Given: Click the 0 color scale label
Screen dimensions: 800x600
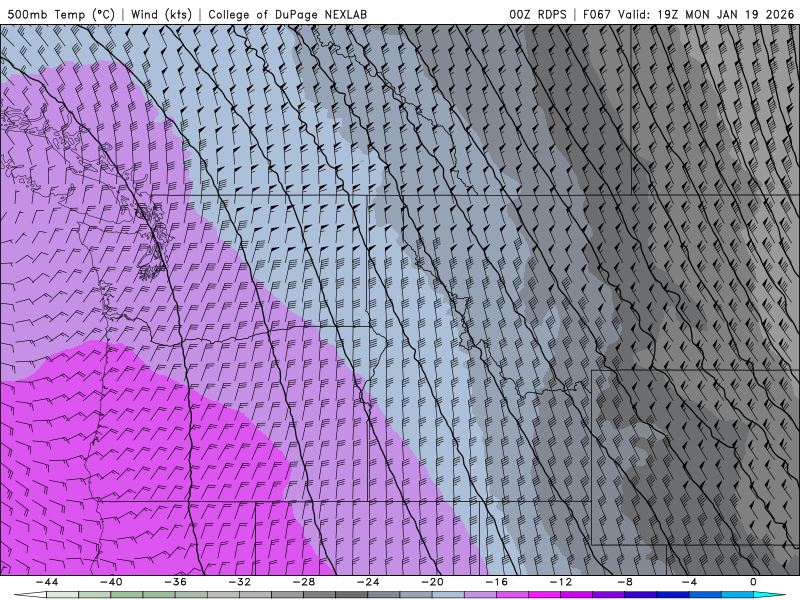Looking at the screenshot, I should 753,582.
